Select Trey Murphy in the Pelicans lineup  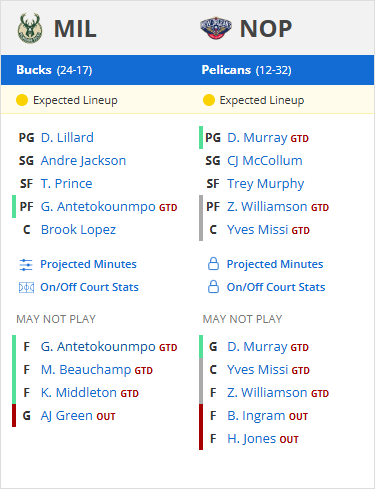pos(266,184)
